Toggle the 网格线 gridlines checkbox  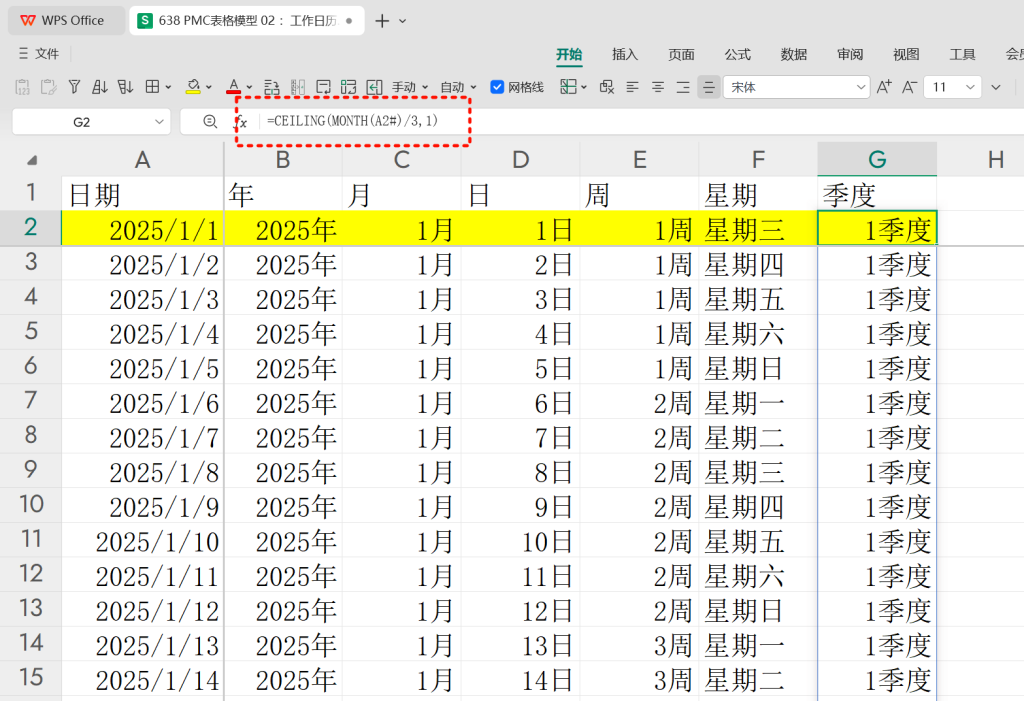click(497, 87)
